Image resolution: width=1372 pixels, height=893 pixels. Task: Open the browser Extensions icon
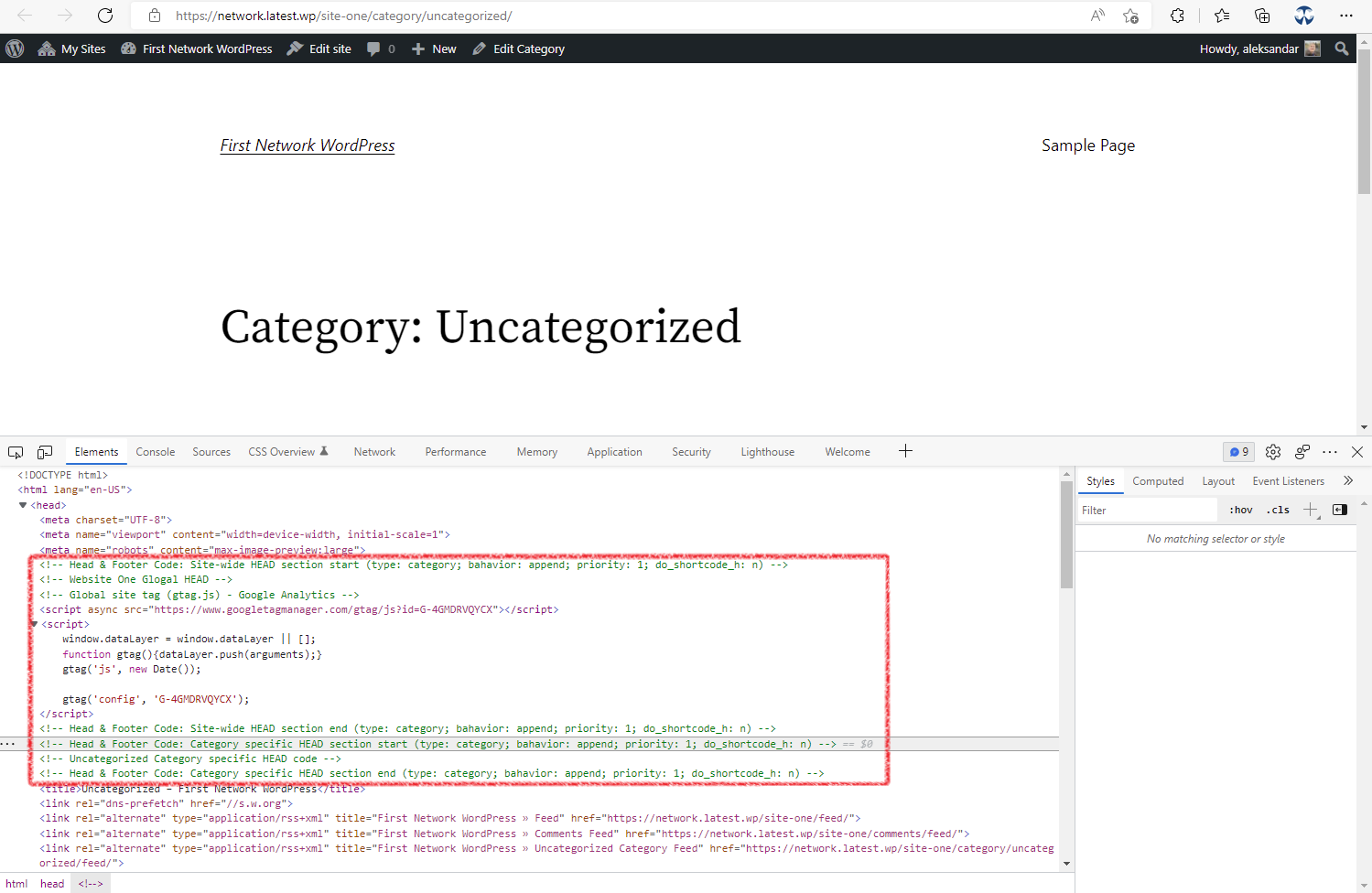click(1178, 16)
